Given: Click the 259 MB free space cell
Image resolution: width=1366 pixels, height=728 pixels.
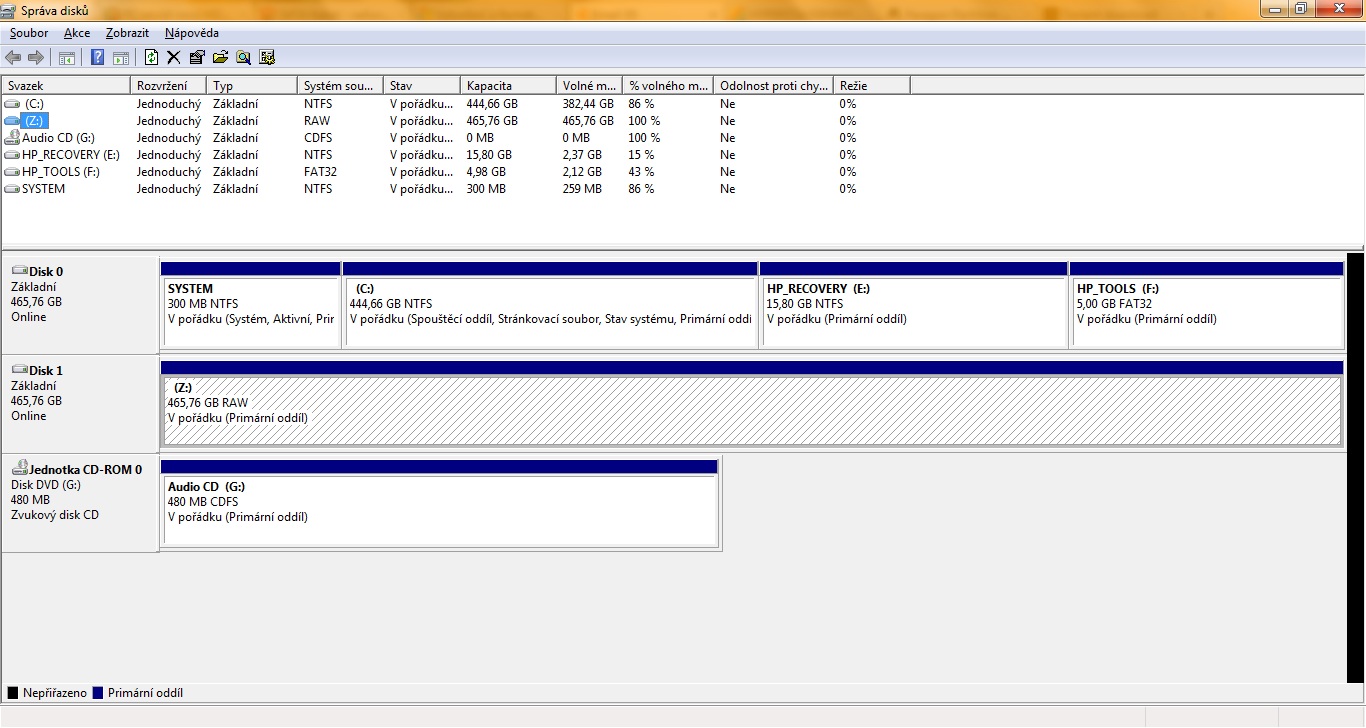Looking at the screenshot, I should point(582,189).
